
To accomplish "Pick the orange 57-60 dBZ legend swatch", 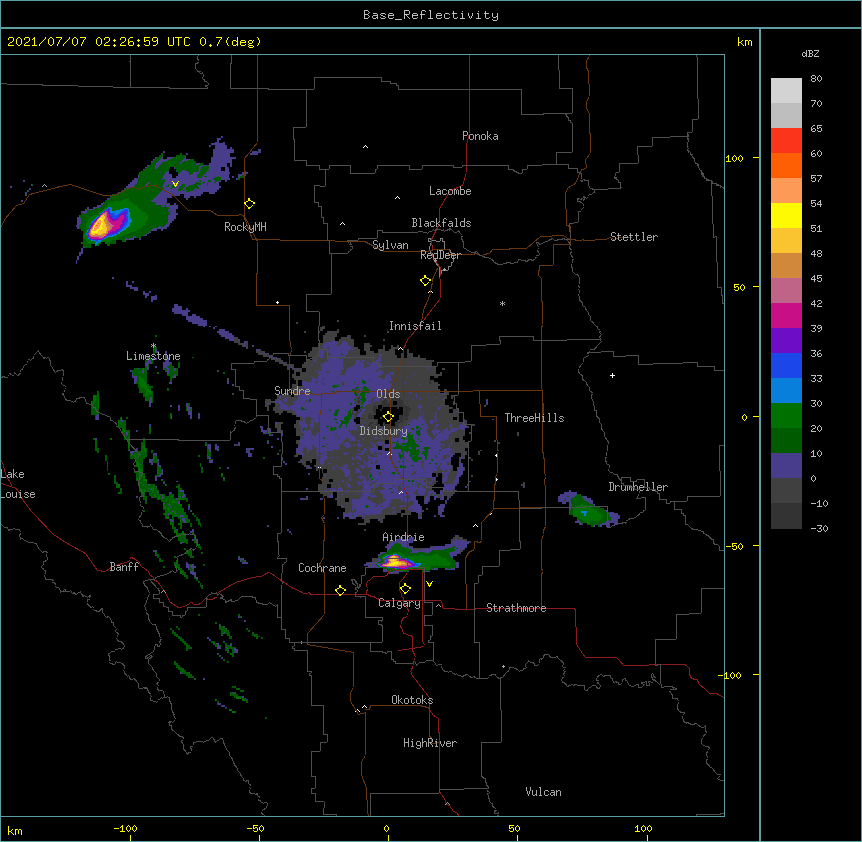I will click(786, 165).
